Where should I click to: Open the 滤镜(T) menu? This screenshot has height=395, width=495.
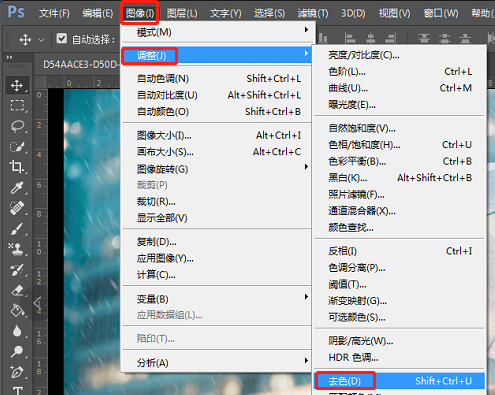tap(313, 13)
